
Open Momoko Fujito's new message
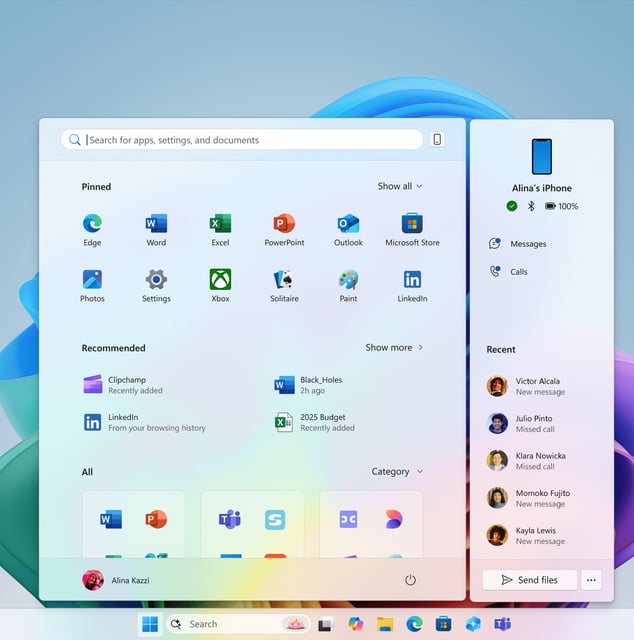(528, 498)
